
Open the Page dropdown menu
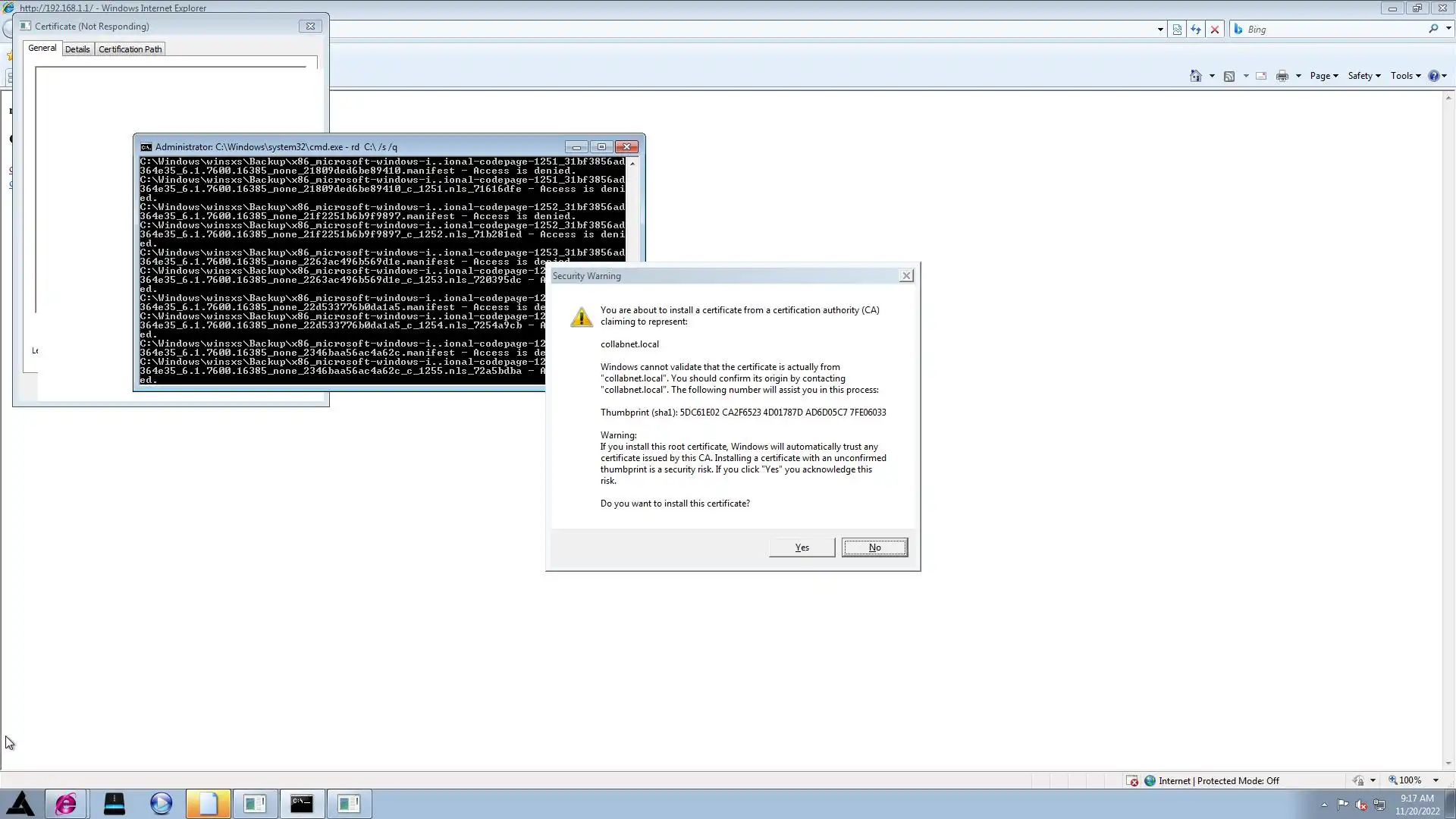click(1323, 76)
